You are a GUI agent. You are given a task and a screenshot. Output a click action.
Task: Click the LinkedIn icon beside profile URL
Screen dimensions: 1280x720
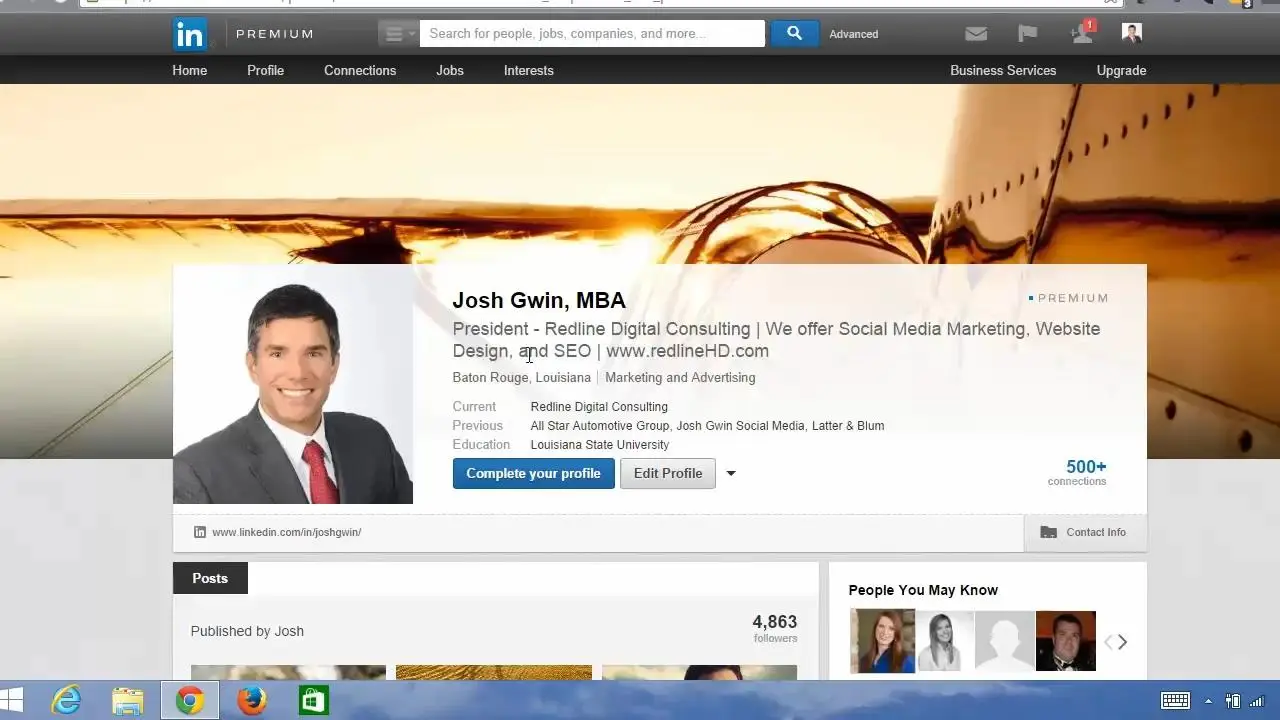[200, 532]
